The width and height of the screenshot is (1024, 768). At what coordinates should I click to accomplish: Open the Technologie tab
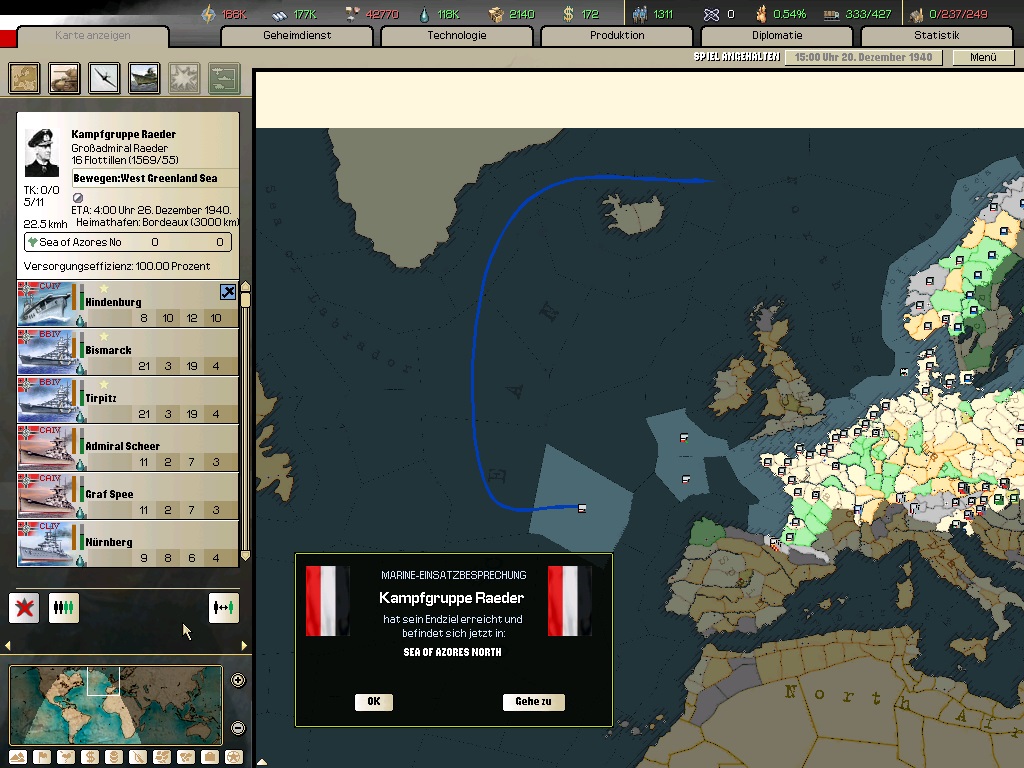point(457,36)
